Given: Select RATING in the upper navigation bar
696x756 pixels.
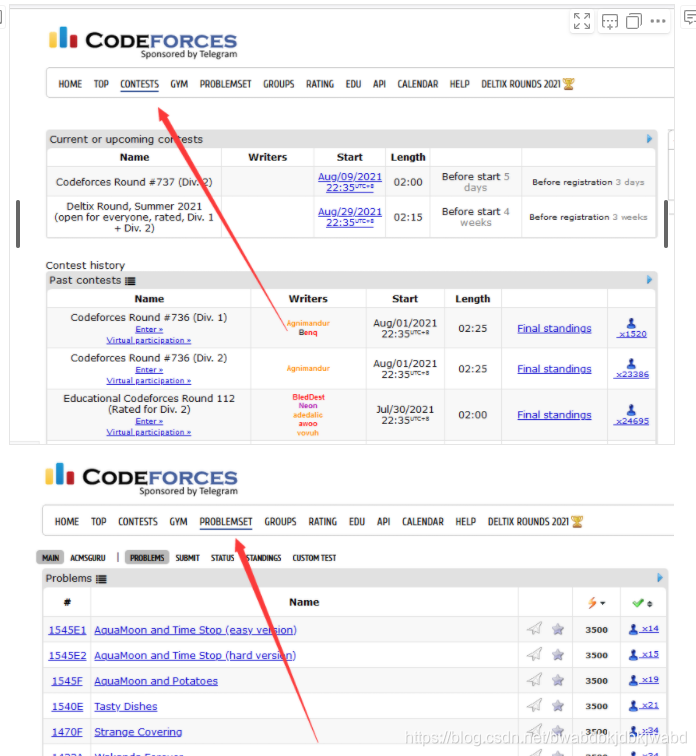Looking at the screenshot, I should (320, 84).
